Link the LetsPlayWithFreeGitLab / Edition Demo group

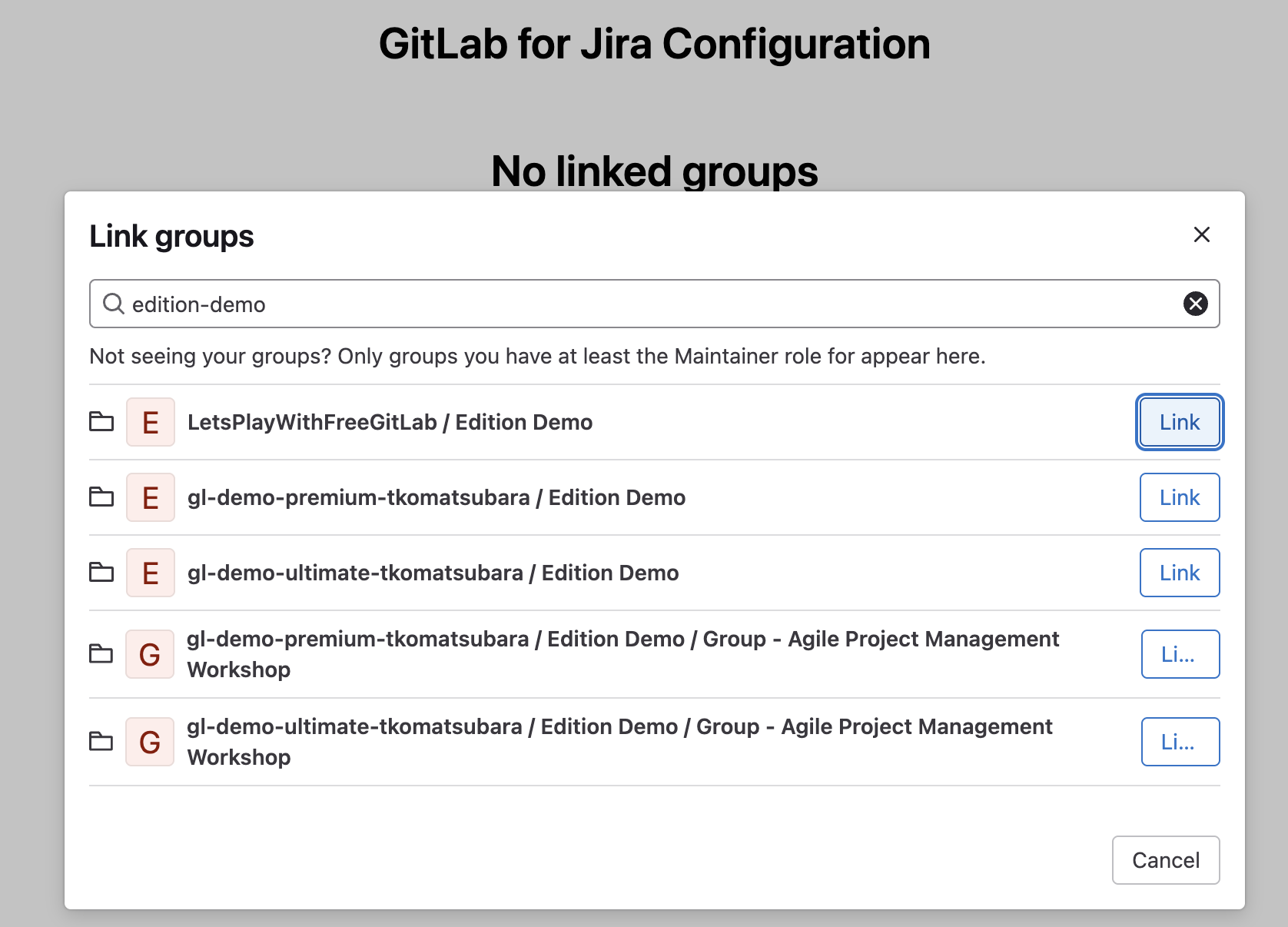[x=1180, y=422]
